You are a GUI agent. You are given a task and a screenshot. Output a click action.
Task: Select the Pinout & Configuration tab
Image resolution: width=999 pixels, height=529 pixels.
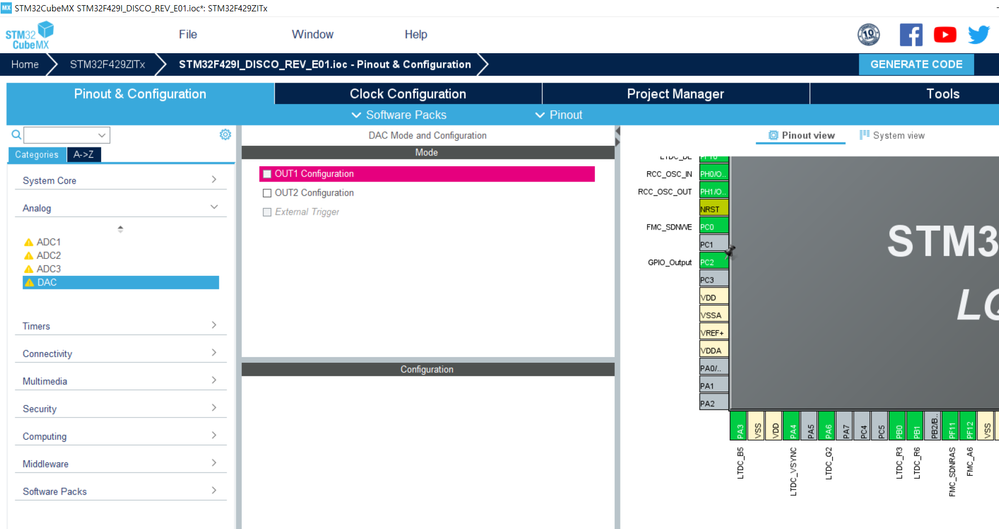tap(140, 94)
